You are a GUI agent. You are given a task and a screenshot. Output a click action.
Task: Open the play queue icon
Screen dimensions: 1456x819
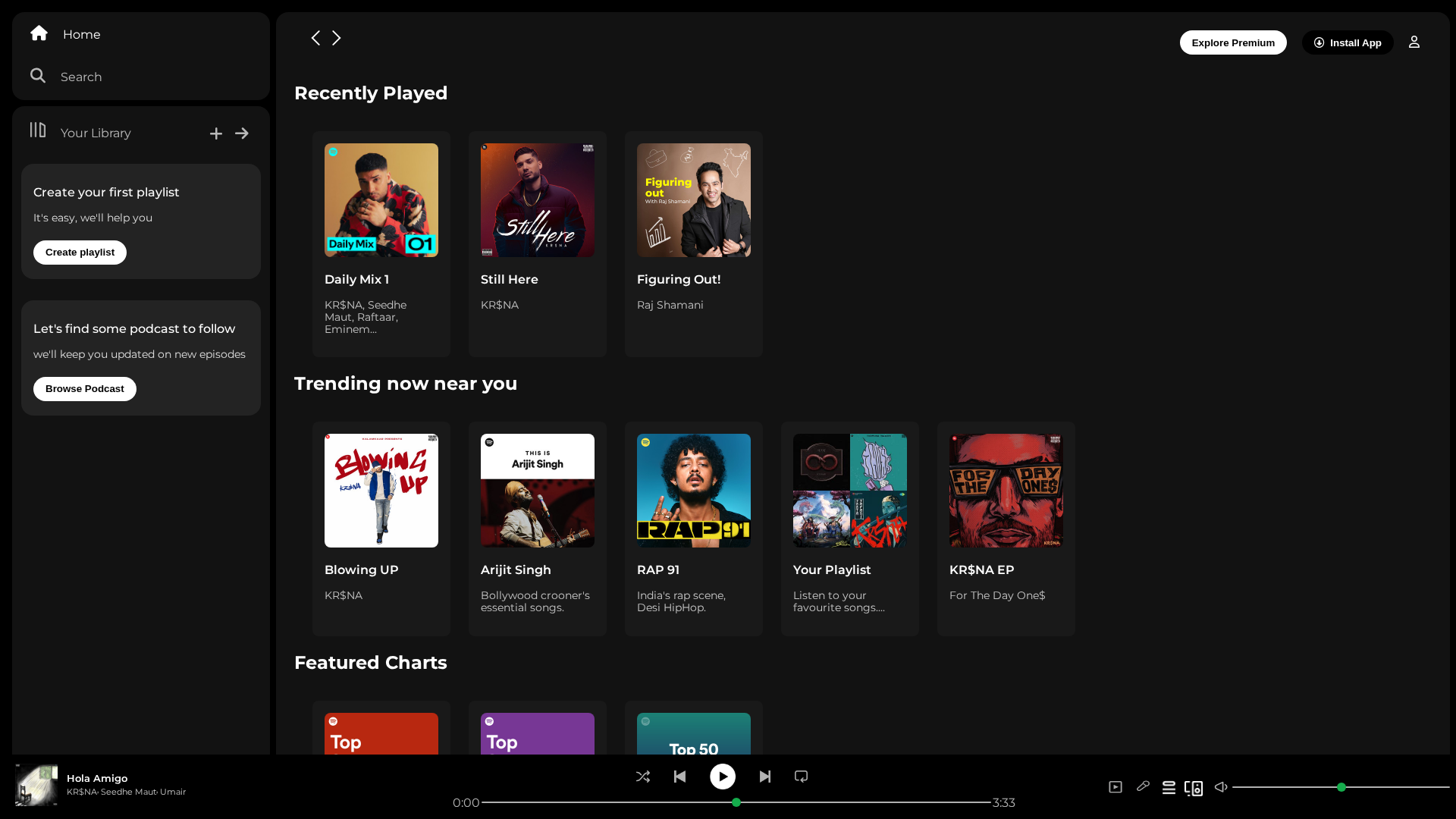[x=1169, y=788]
